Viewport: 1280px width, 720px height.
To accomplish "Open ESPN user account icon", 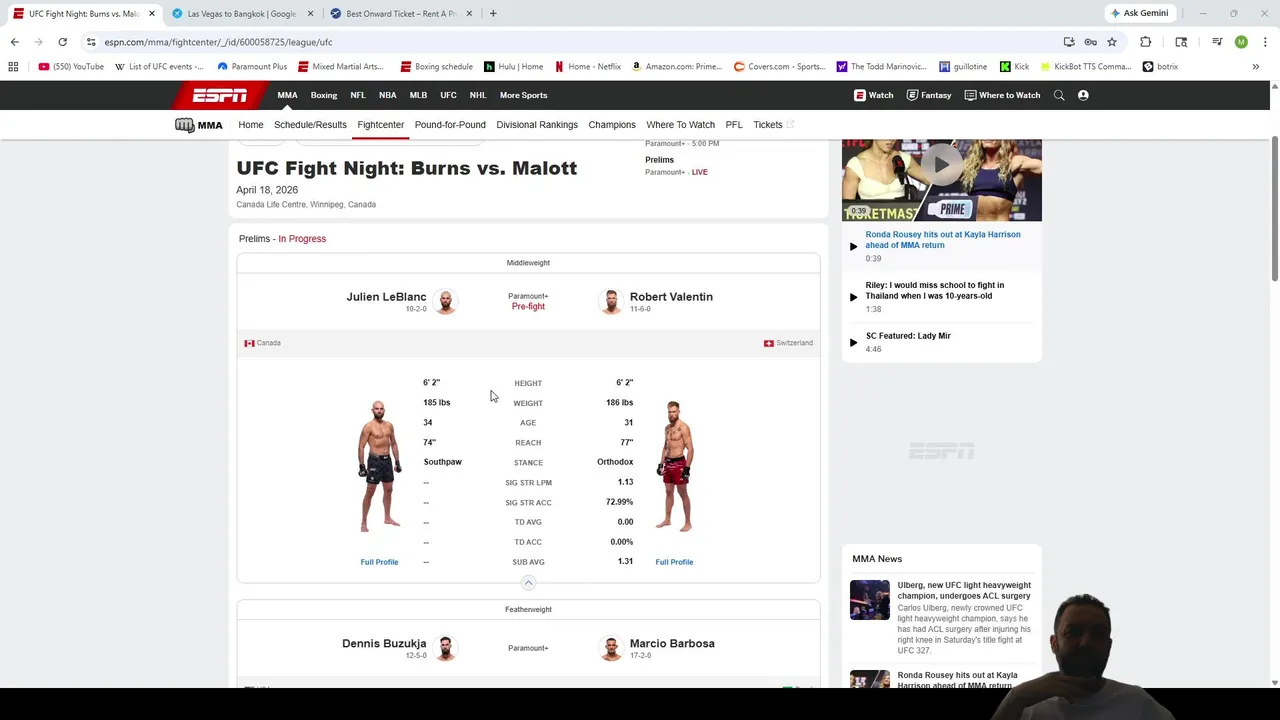I will (x=1083, y=95).
